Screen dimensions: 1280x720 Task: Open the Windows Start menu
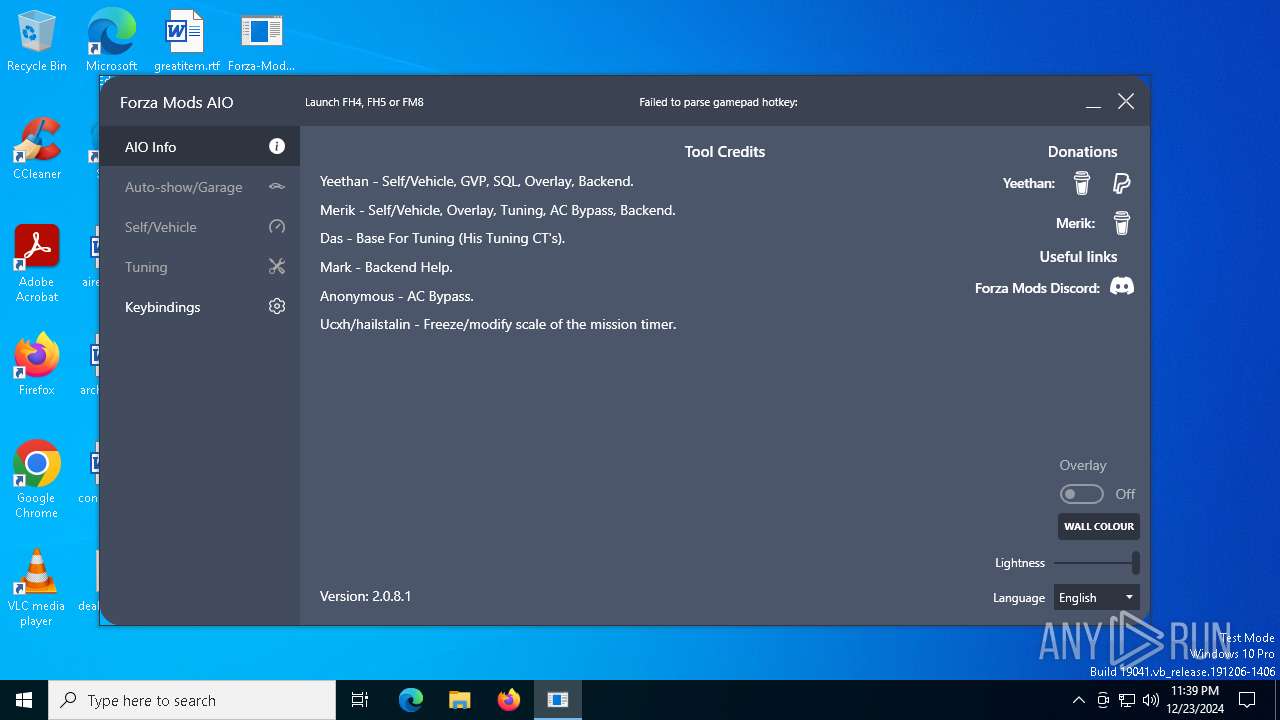point(24,700)
